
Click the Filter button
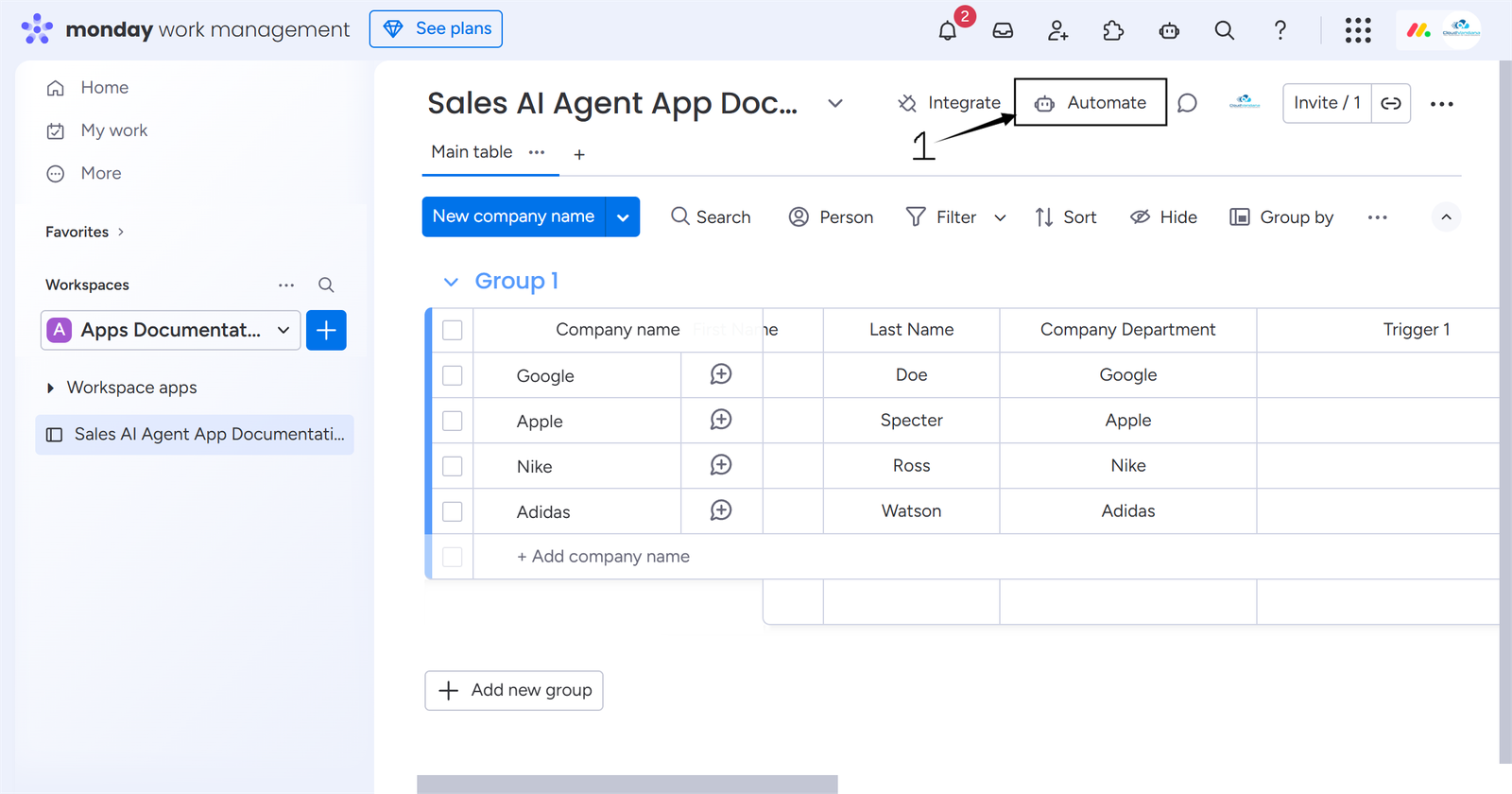coord(941,217)
